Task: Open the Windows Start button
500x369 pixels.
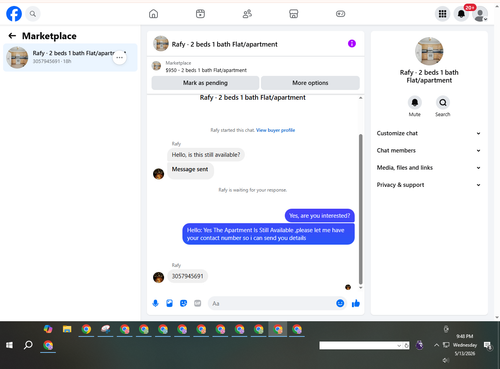Action: (x=9, y=345)
